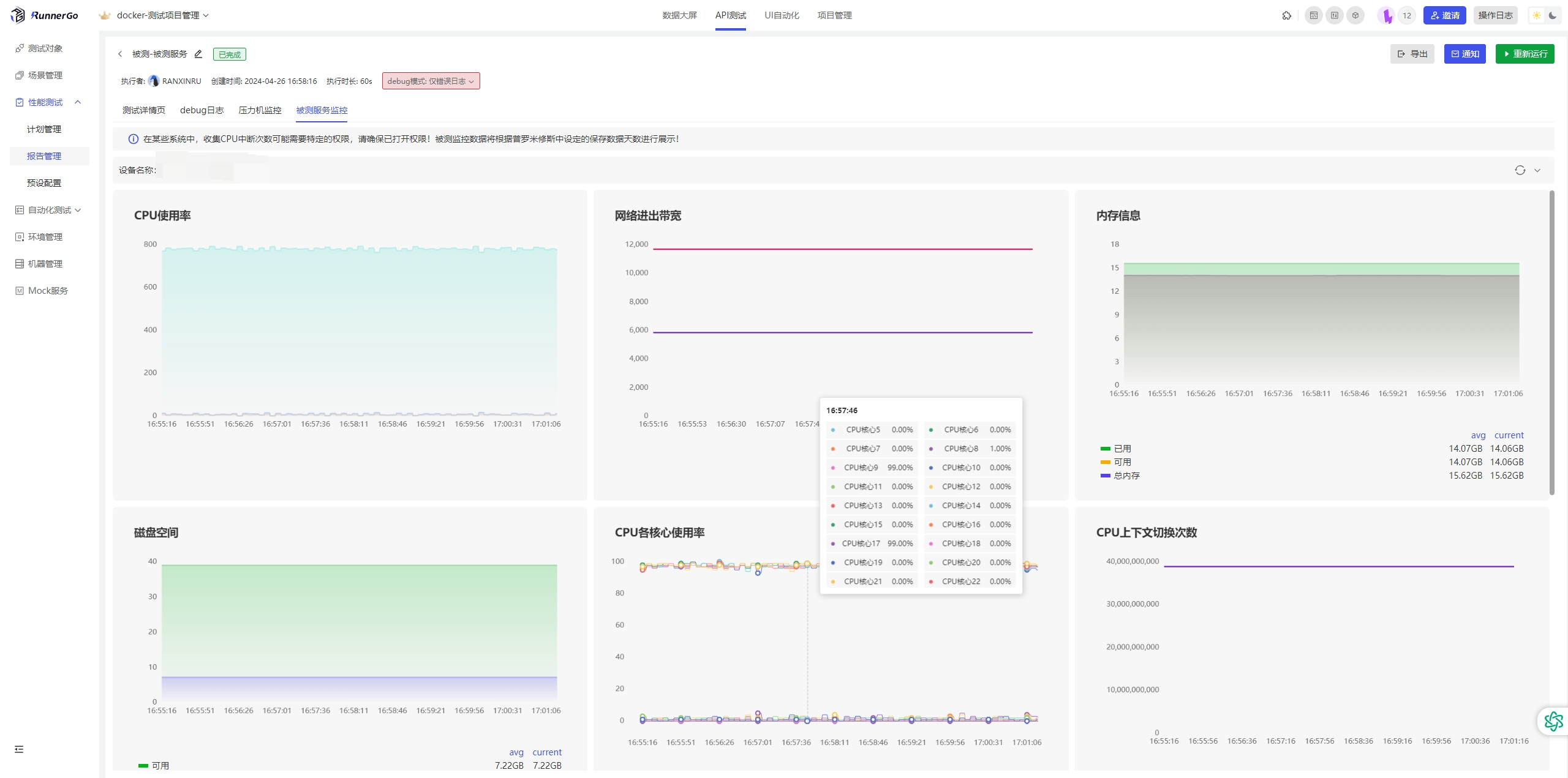Screen dimensions: 1568x778
Task: Click the purple line in CPU上下文切换次数 chart
Action: click(x=1338, y=566)
